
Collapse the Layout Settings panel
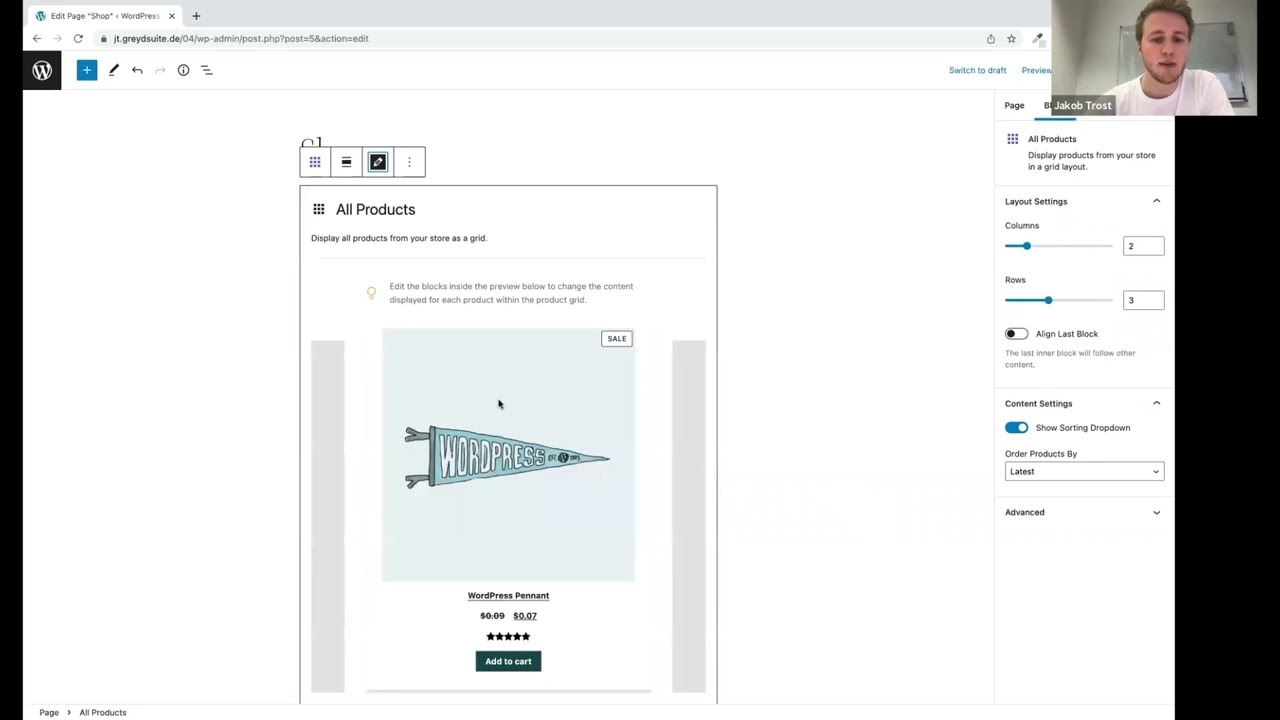click(1084, 201)
